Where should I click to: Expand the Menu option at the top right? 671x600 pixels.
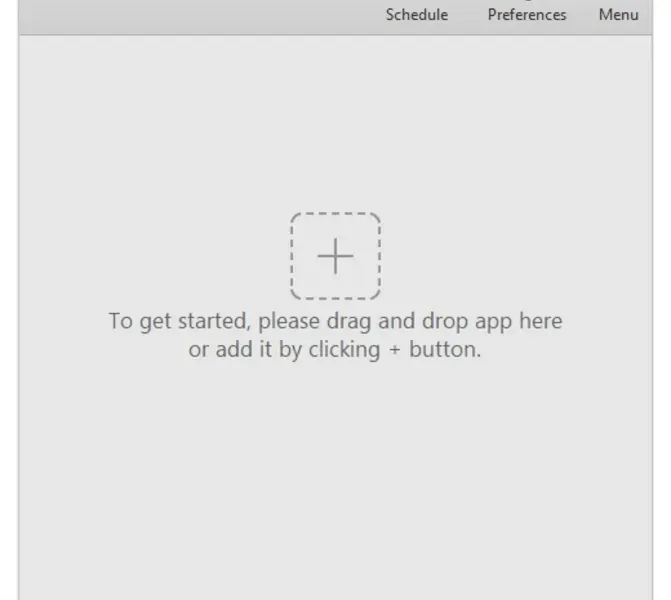pos(618,15)
